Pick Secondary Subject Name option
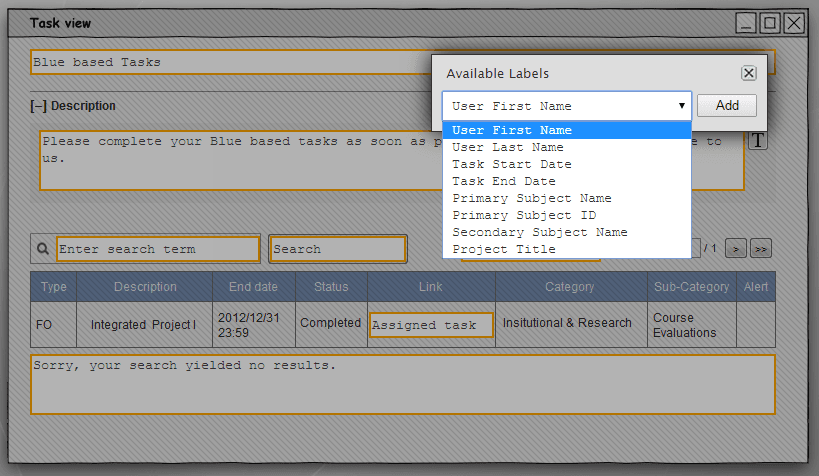The width and height of the screenshot is (819, 476). 567,232
